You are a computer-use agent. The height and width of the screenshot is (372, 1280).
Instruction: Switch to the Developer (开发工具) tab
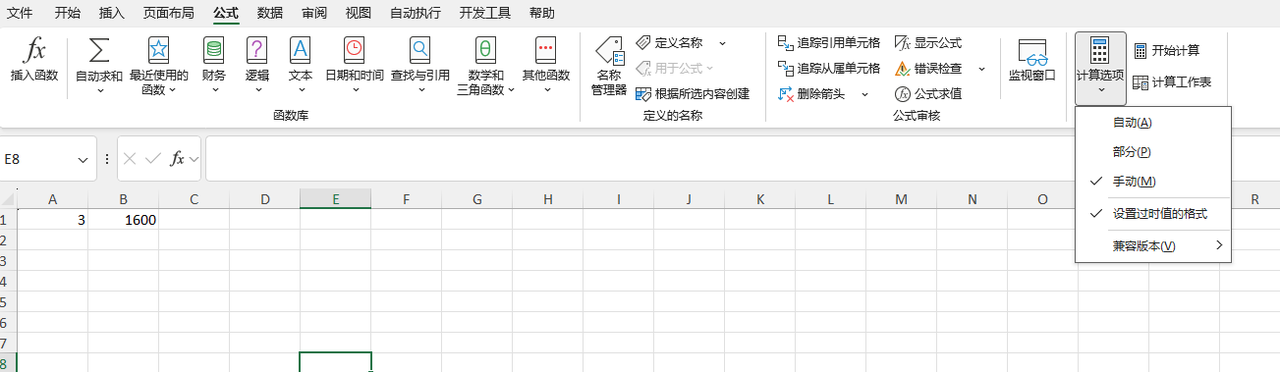coord(485,13)
